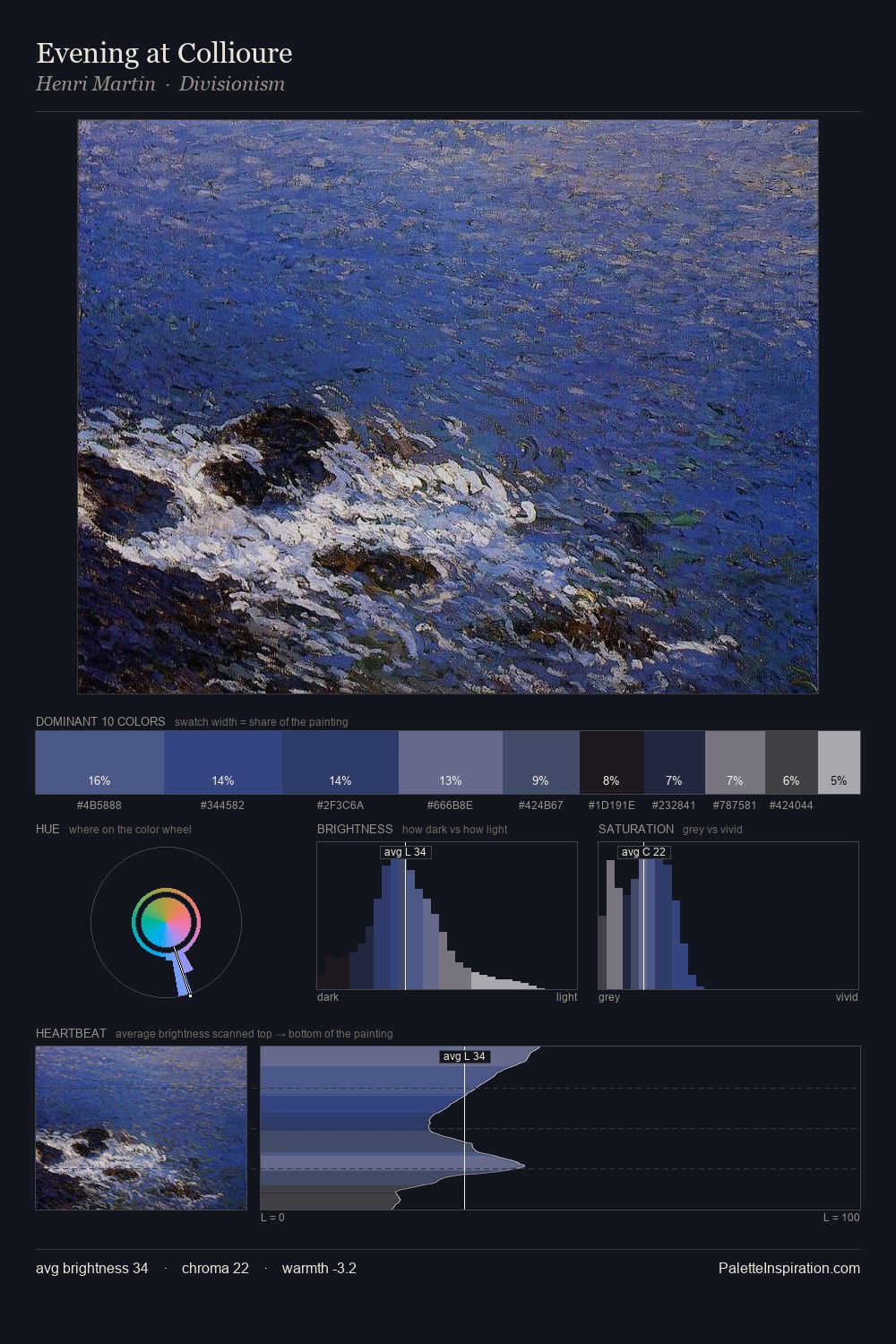Viewport: 896px width, 1344px height.
Task: Click 'chroma 22' in the footer
Action: pos(215,1269)
